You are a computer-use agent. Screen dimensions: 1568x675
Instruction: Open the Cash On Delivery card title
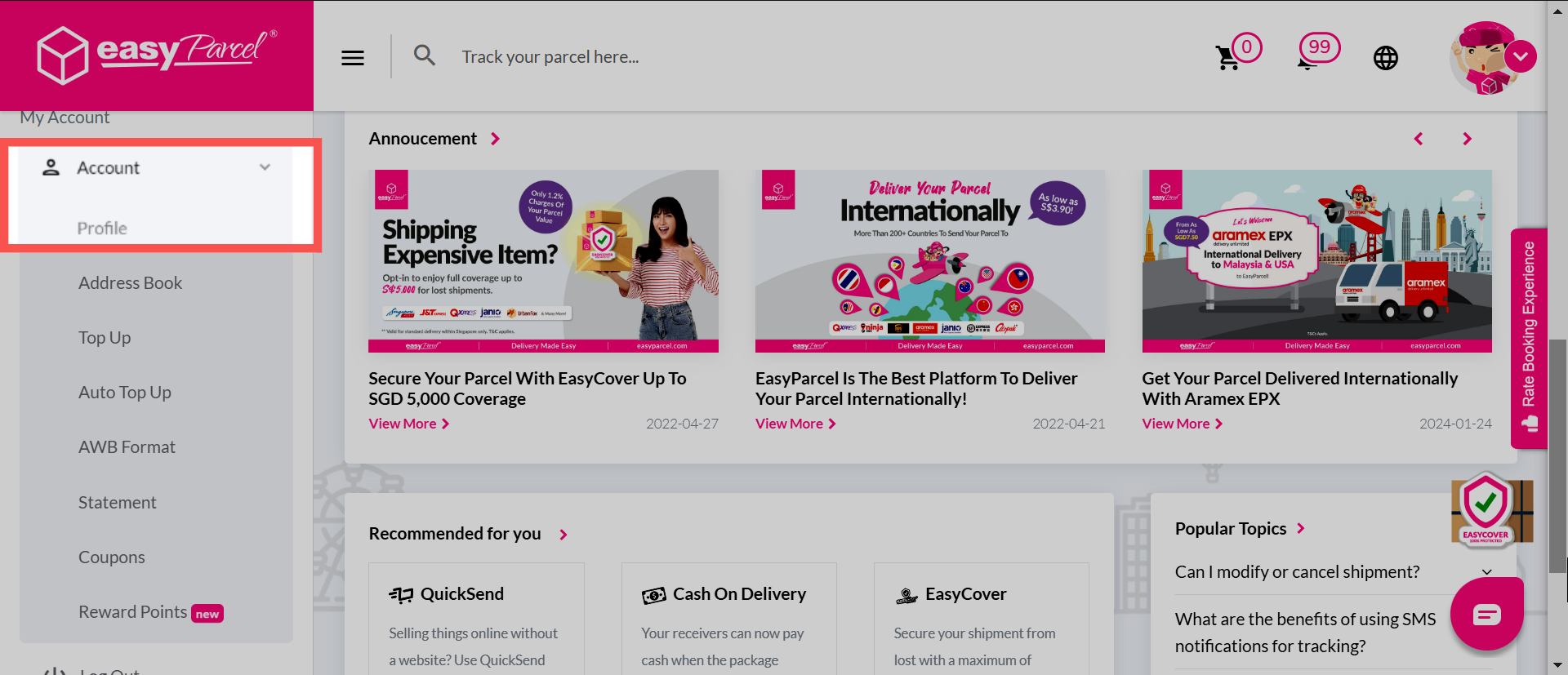pyautogui.click(x=739, y=594)
